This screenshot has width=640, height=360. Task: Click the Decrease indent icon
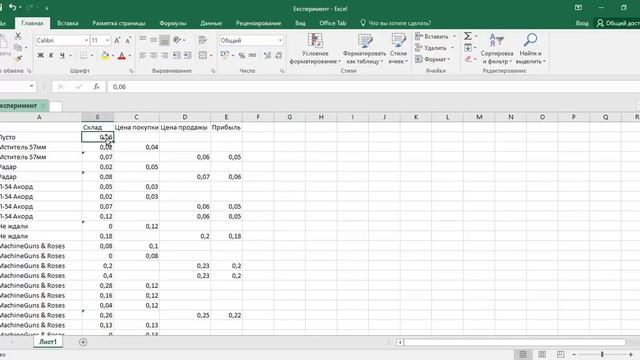tap(177, 55)
